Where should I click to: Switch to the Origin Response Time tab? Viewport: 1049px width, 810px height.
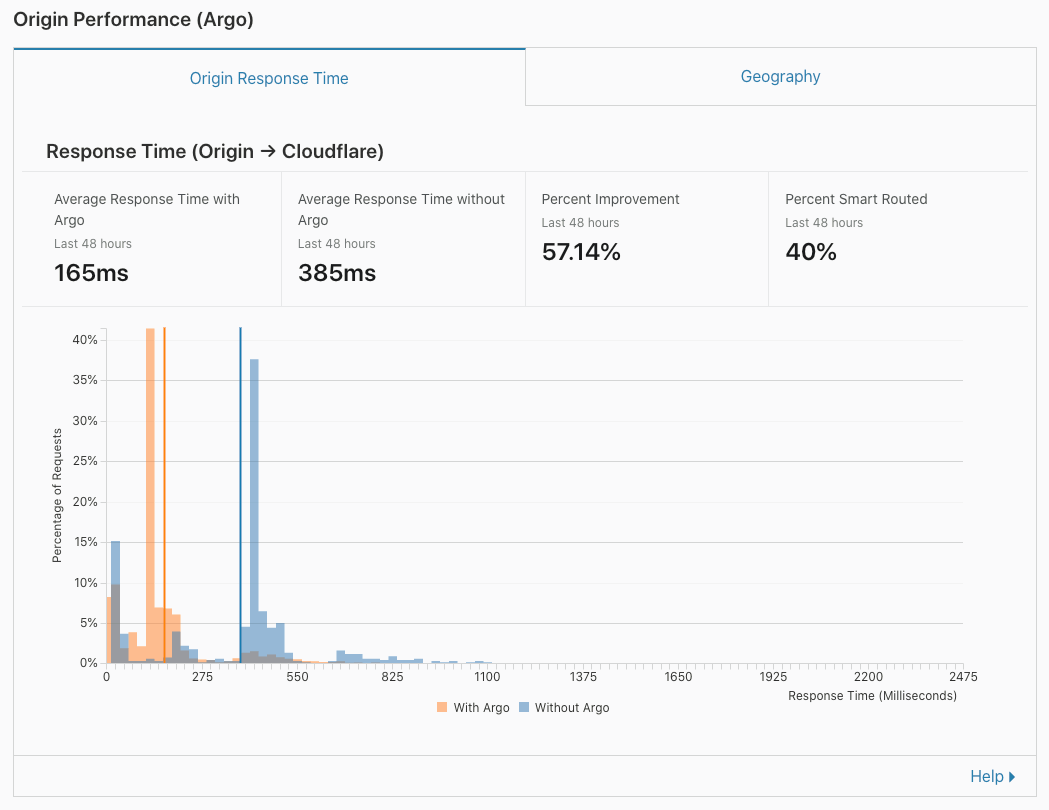point(269,78)
